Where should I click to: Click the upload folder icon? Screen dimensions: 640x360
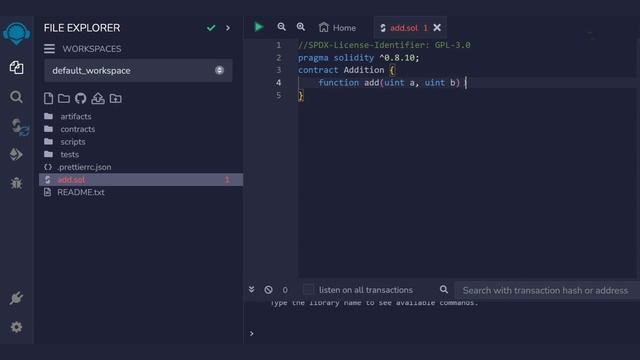point(116,98)
